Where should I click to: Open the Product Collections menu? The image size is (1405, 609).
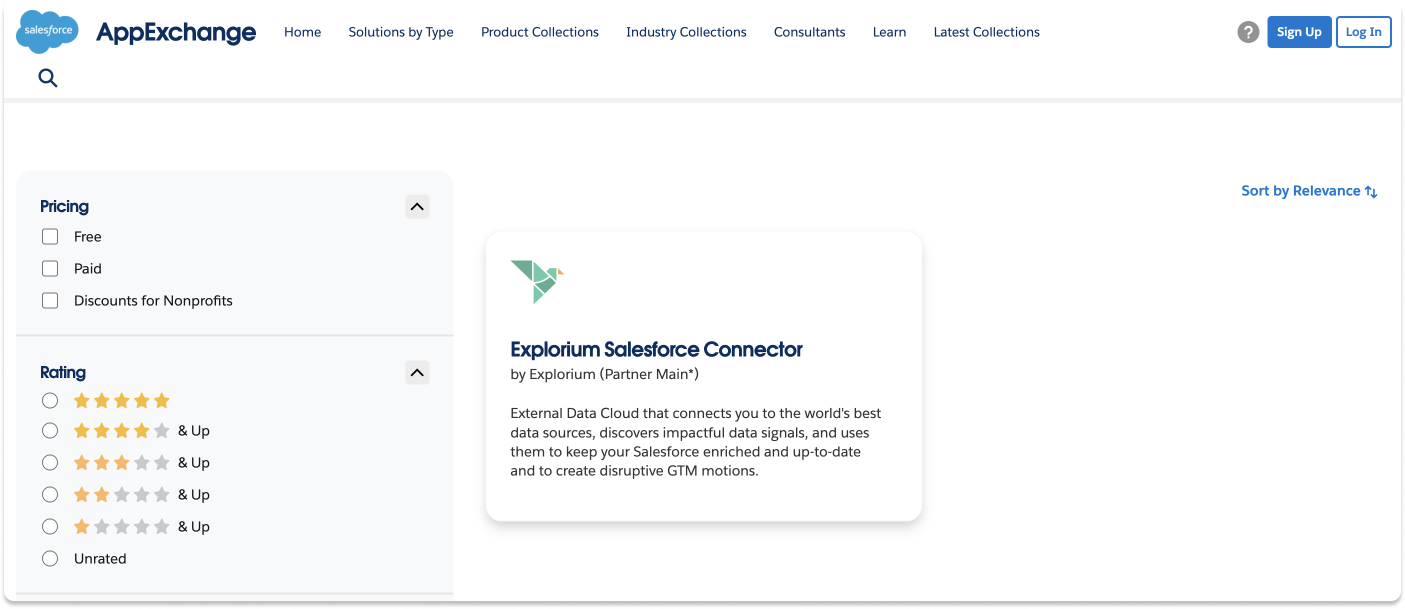[x=539, y=31]
